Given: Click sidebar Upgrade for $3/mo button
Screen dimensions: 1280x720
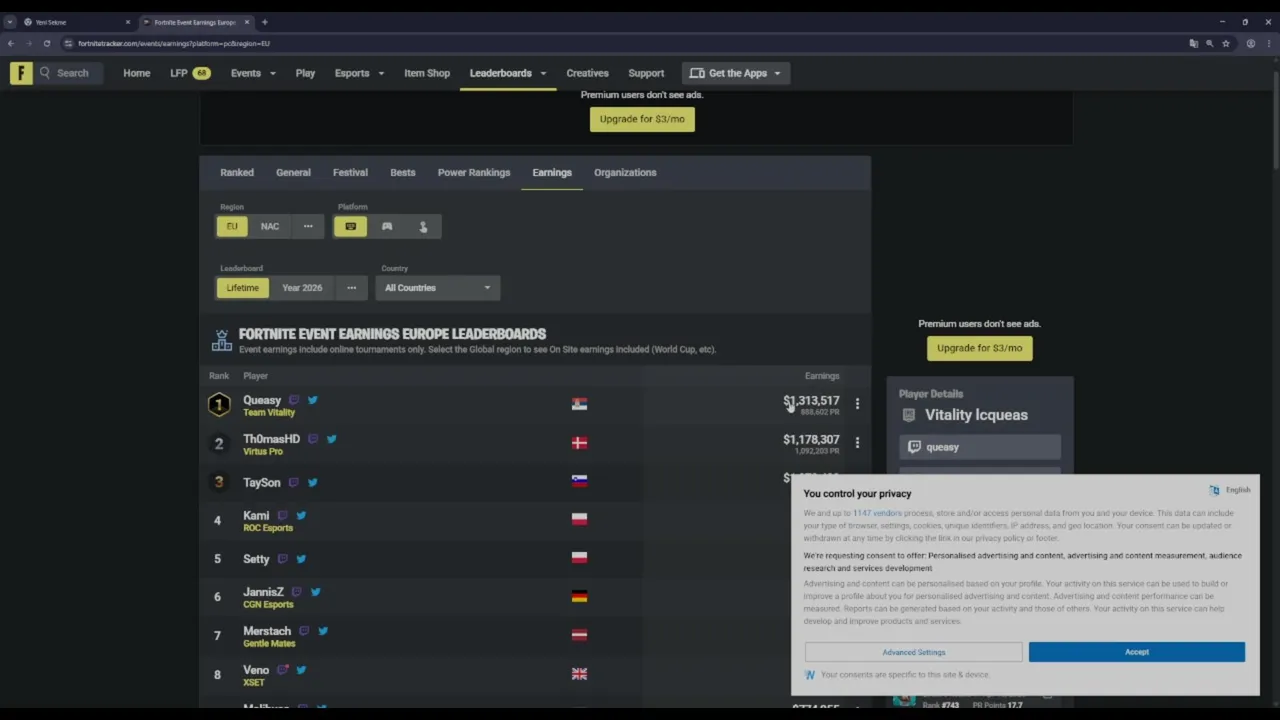Looking at the screenshot, I should [979, 348].
